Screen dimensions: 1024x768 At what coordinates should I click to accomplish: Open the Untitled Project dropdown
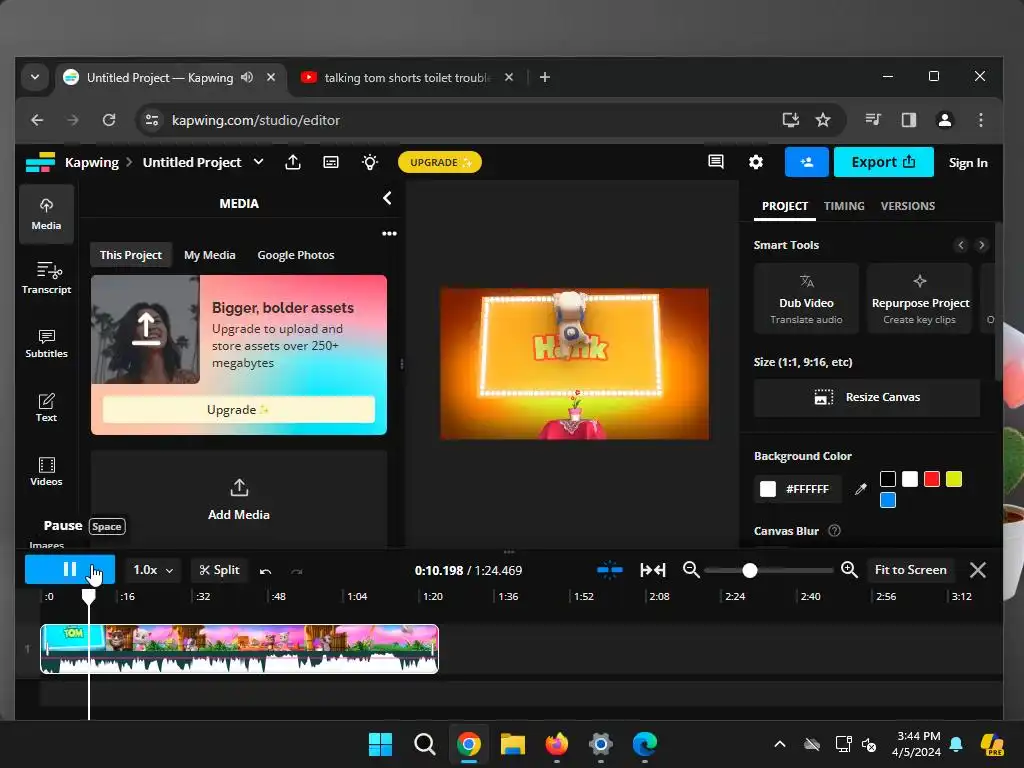259,162
